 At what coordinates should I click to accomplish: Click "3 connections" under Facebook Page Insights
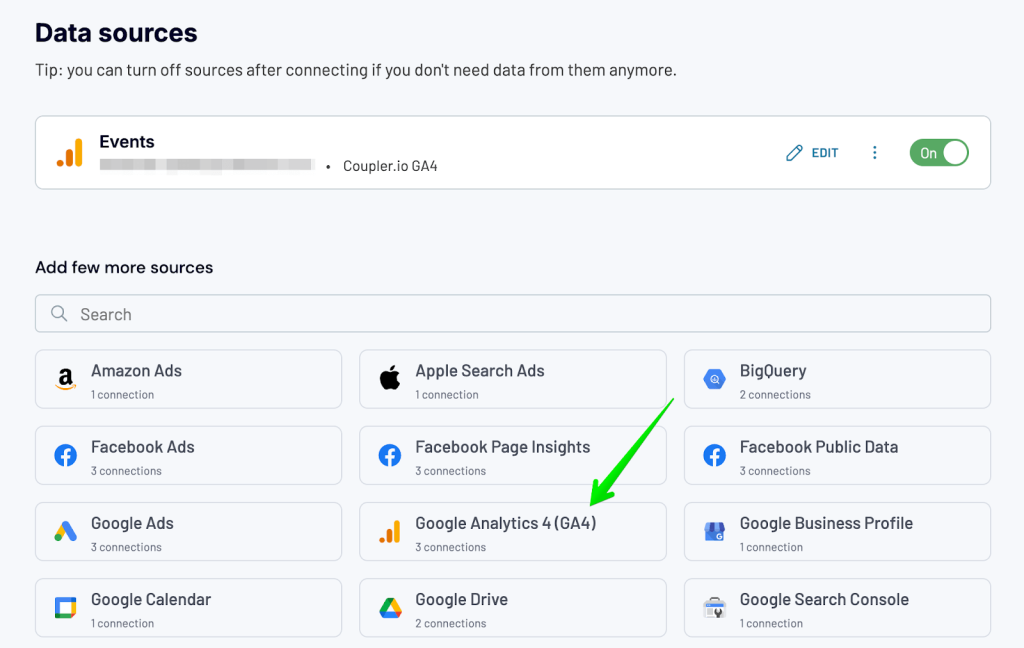(451, 471)
